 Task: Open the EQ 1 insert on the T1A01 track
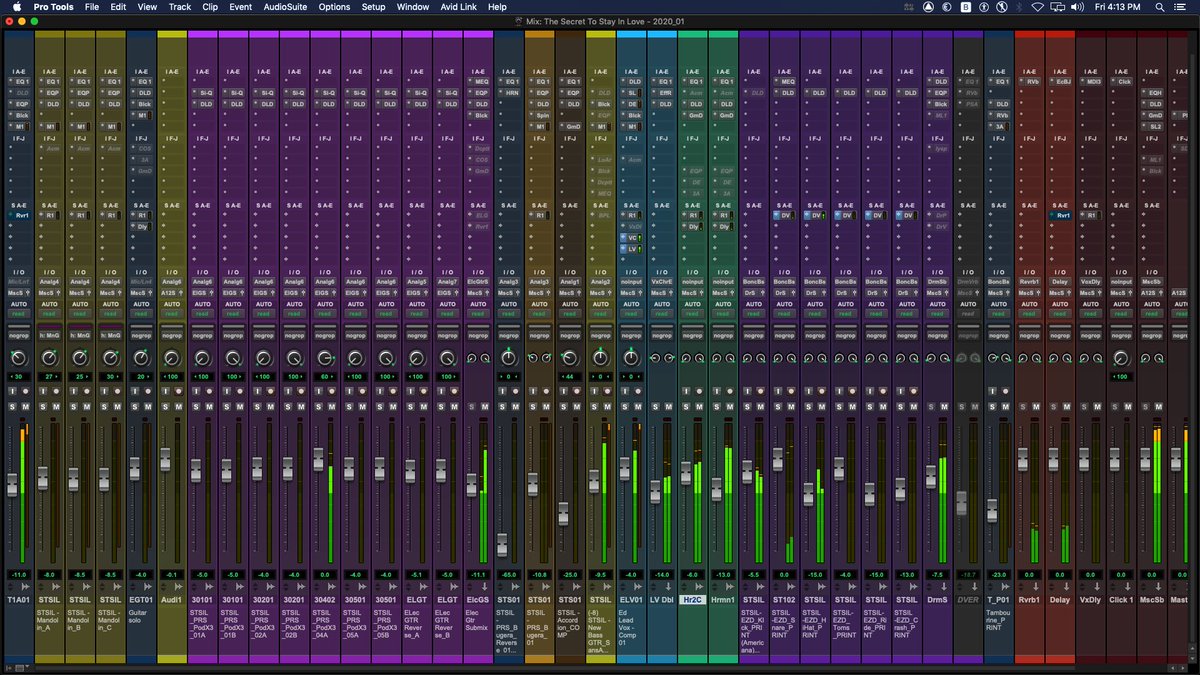click(22, 82)
